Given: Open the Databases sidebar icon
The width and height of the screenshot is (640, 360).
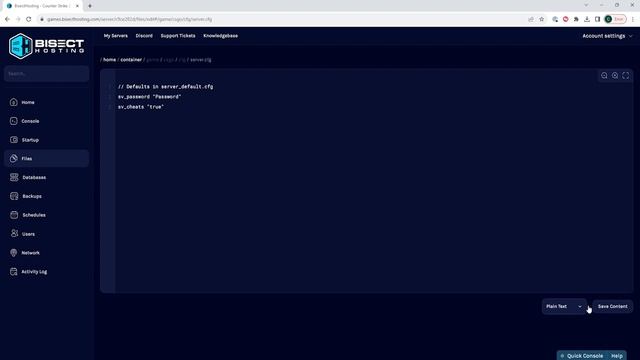Looking at the screenshot, I should (x=14, y=177).
